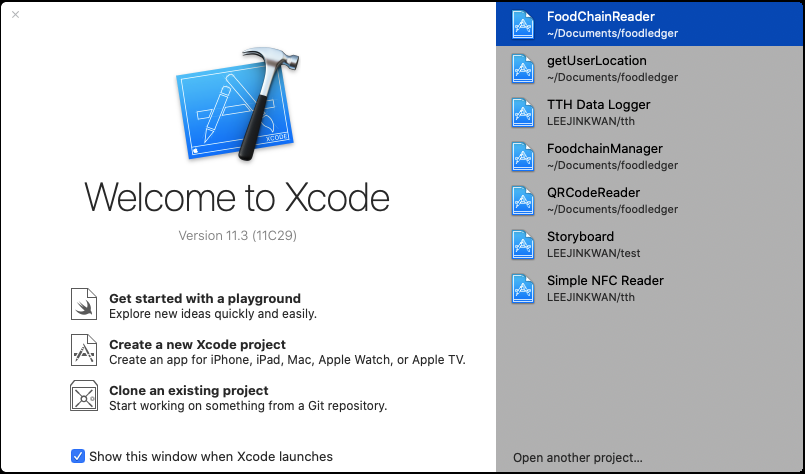Click the clone existing project icon
This screenshot has height=474, width=805.
pyautogui.click(x=84, y=397)
